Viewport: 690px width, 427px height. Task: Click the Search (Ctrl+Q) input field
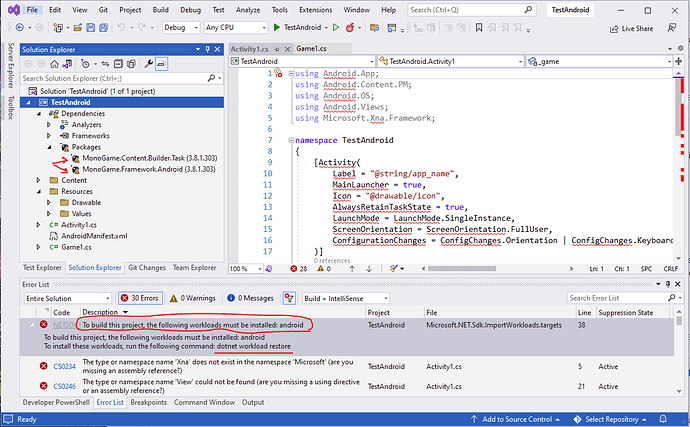(x=471, y=10)
